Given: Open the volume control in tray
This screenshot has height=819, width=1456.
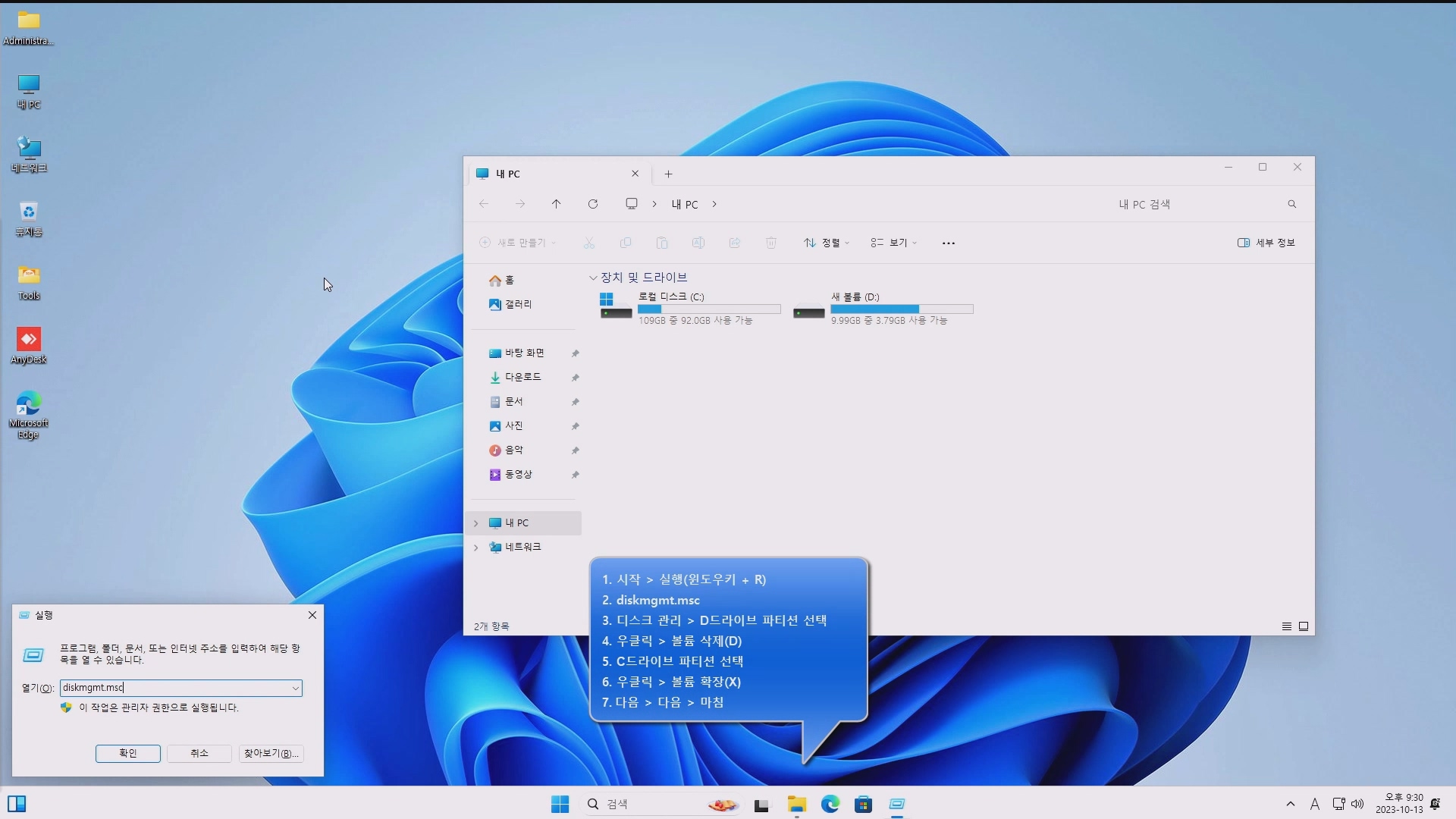Looking at the screenshot, I should pos(1357,804).
